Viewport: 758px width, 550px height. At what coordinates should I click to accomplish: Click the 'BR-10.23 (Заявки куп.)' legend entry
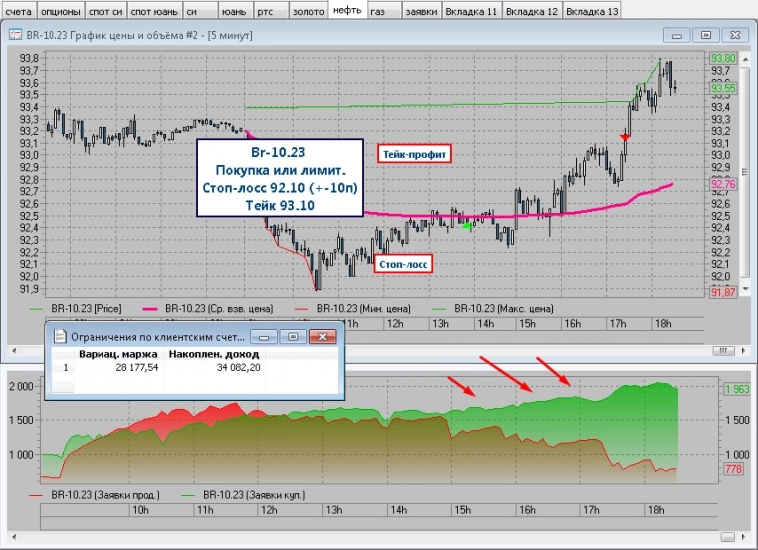[x=243, y=495]
